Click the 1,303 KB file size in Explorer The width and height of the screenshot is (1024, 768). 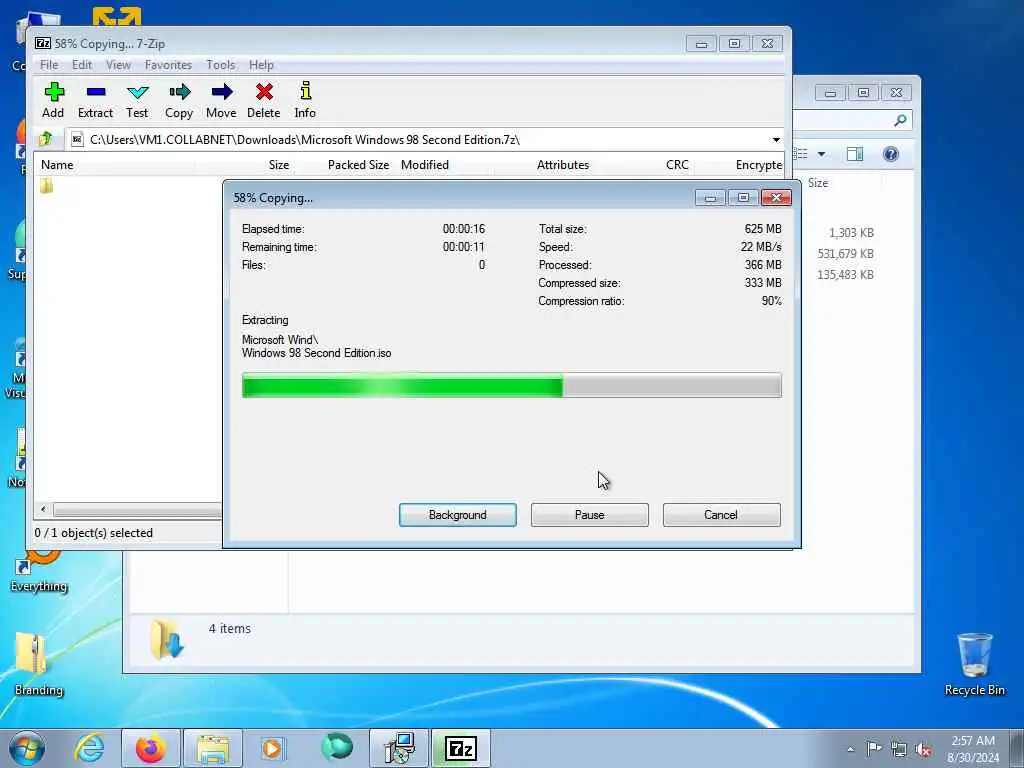[x=851, y=233]
